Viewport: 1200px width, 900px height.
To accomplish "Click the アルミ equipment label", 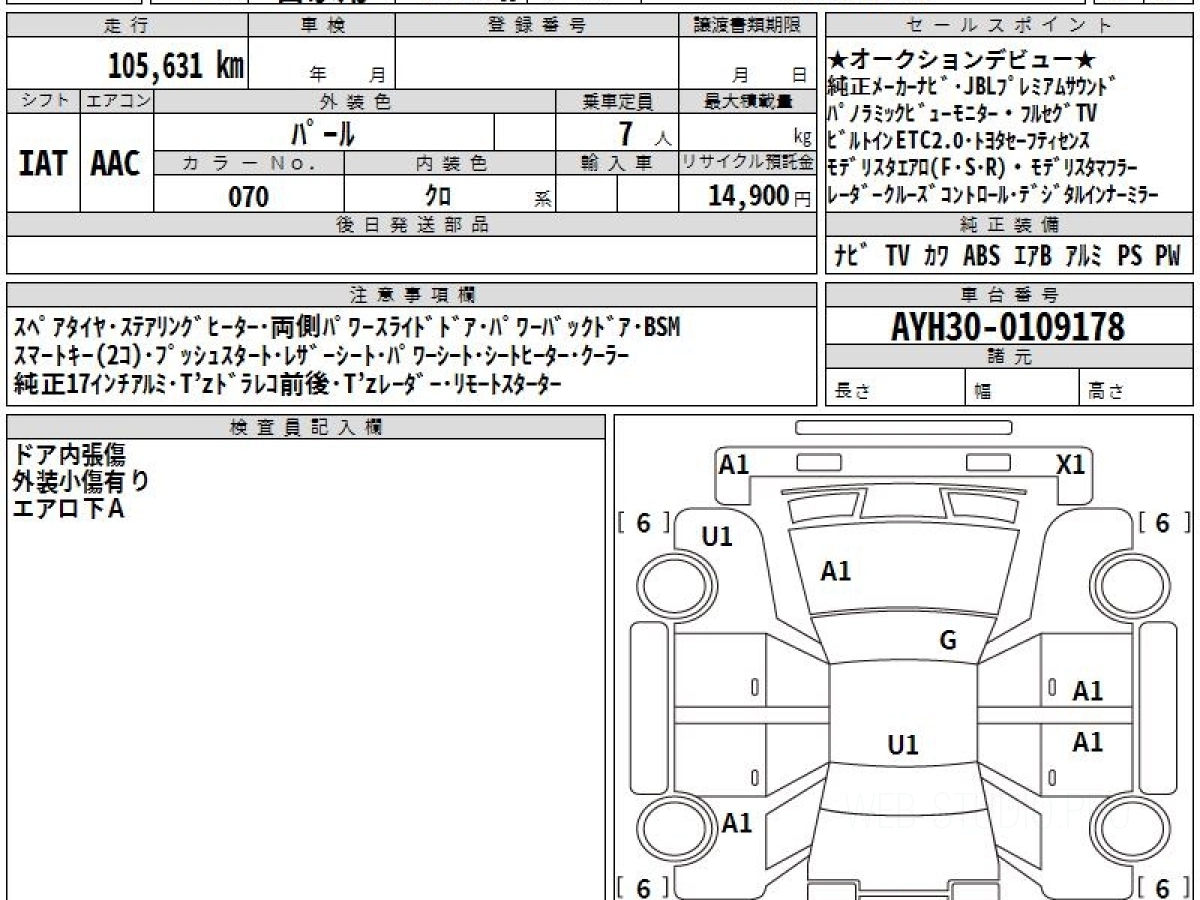I will click(x=1083, y=256).
